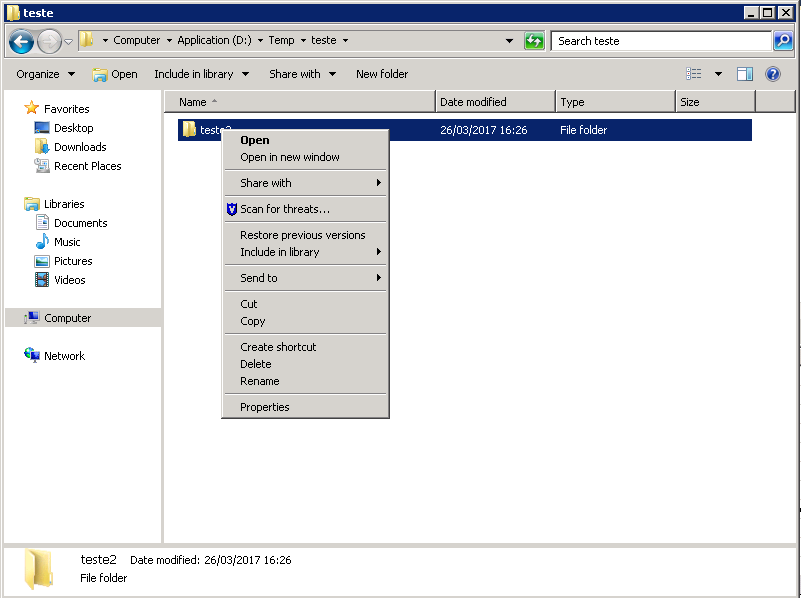Select Scan for threats in context menu
801x599 pixels.
[284, 209]
